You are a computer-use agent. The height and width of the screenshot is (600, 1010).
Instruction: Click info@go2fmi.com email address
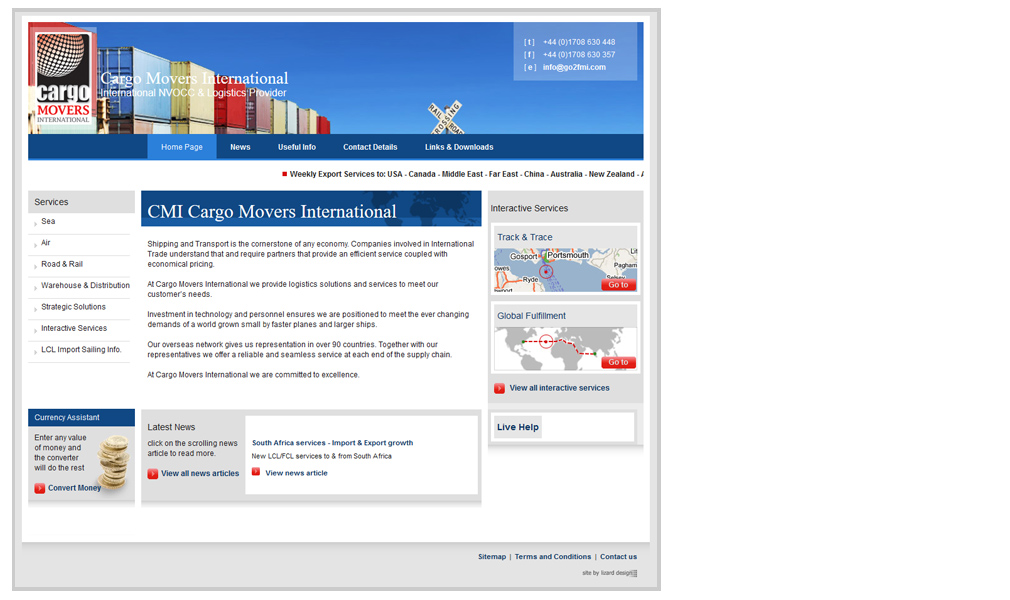[x=574, y=67]
